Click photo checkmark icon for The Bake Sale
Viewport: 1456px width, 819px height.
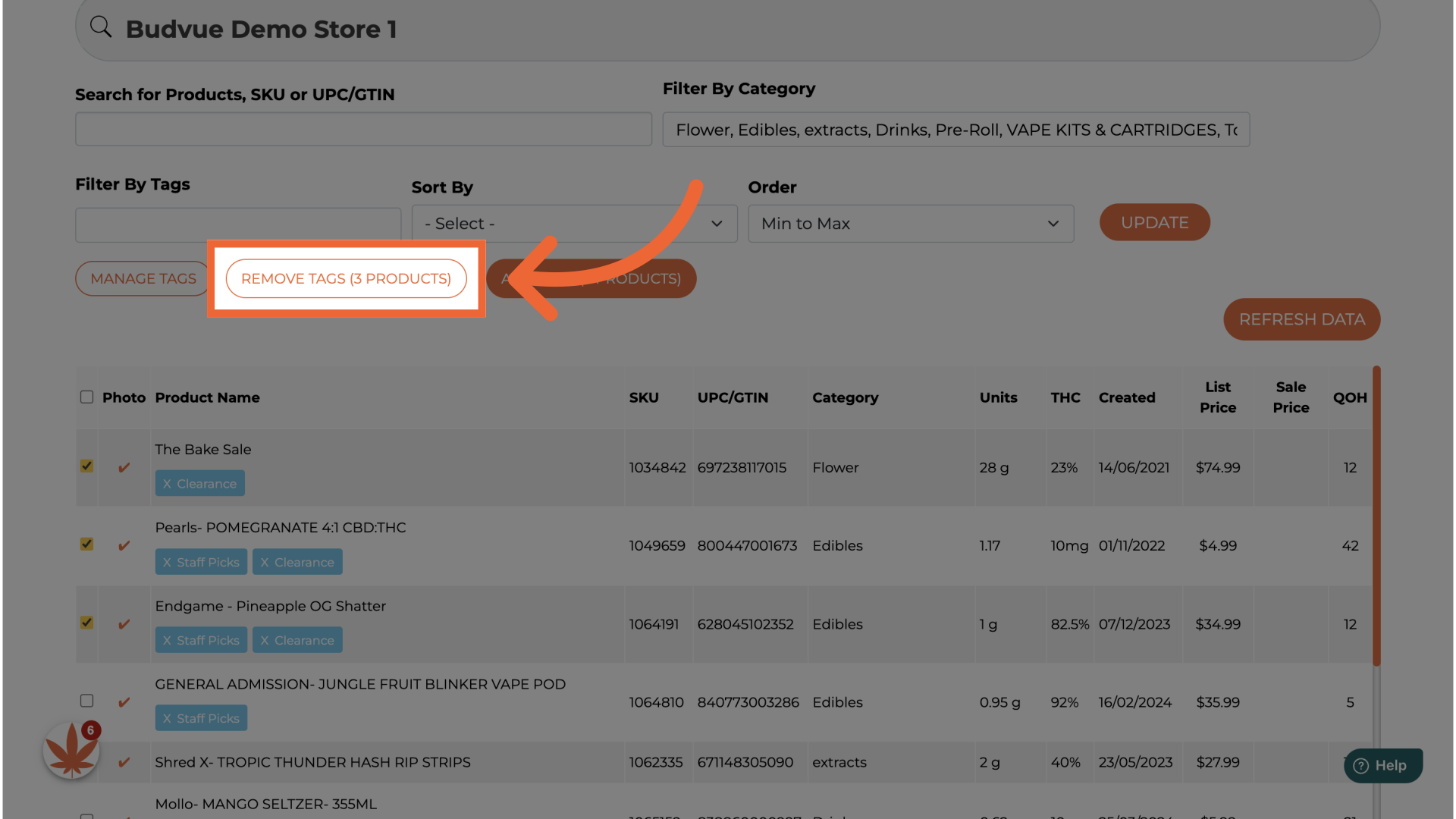124,468
